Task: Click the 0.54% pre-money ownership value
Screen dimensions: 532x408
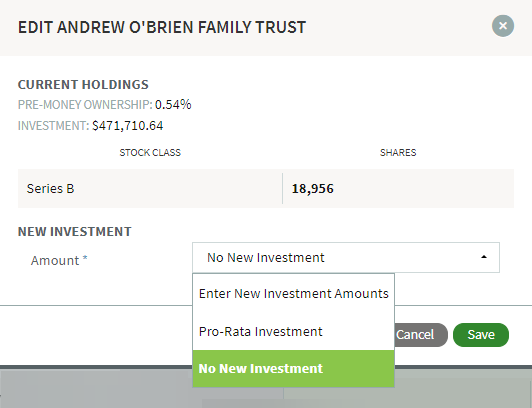Action: (x=173, y=105)
